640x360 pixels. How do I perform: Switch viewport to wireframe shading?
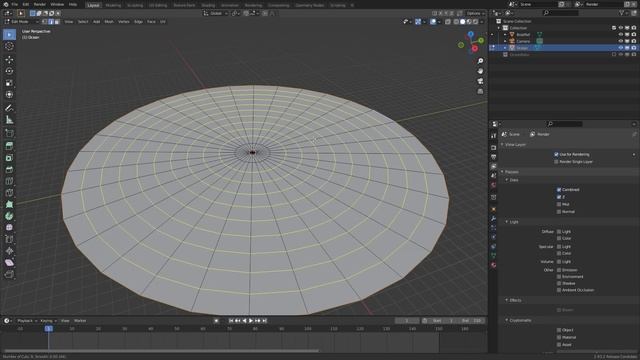click(456, 22)
